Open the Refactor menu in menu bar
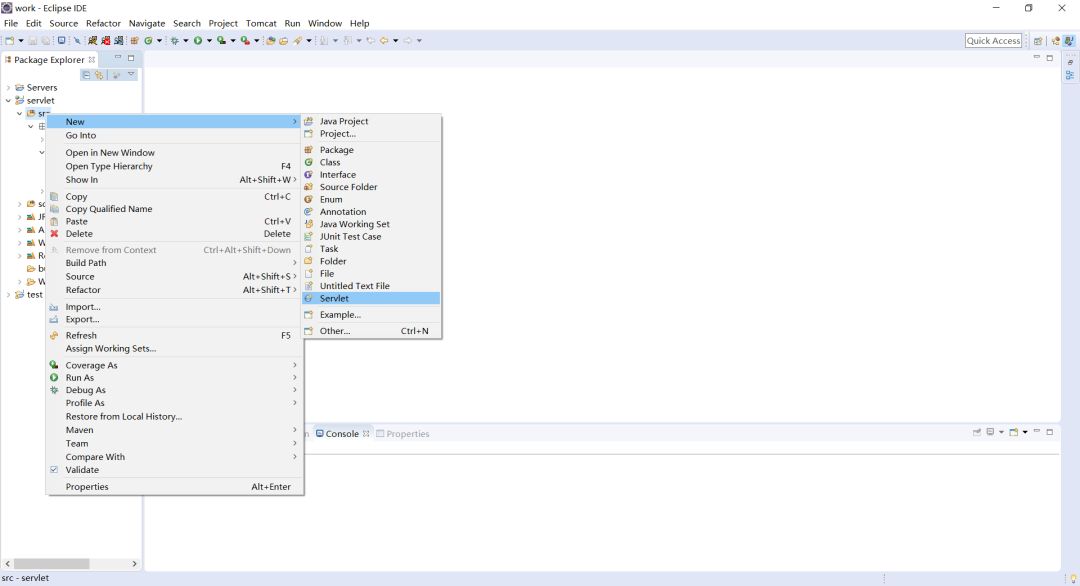The height and width of the screenshot is (586, 1080). click(x=103, y=23)
